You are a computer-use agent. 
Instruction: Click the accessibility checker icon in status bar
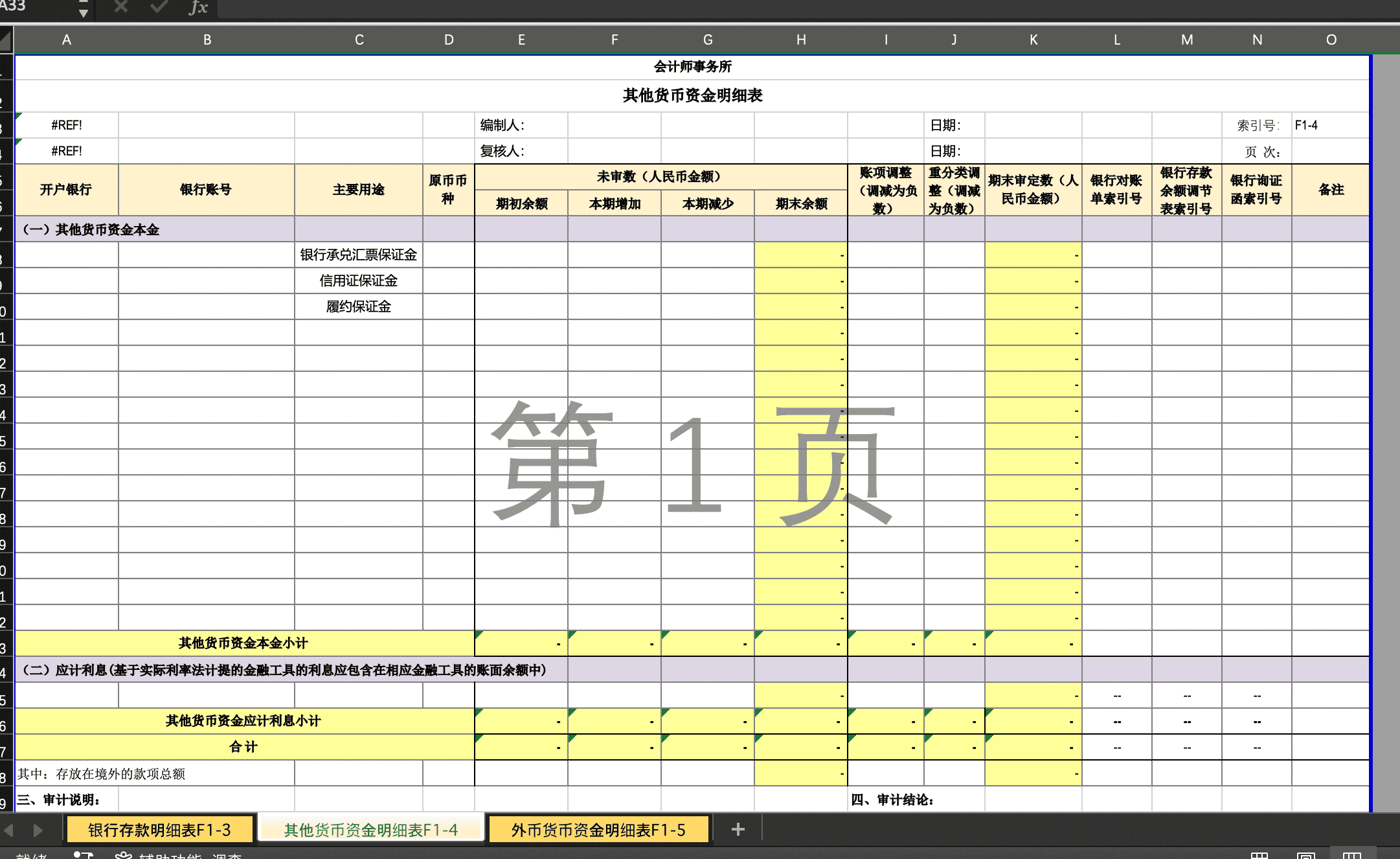[x=123, y=855]
